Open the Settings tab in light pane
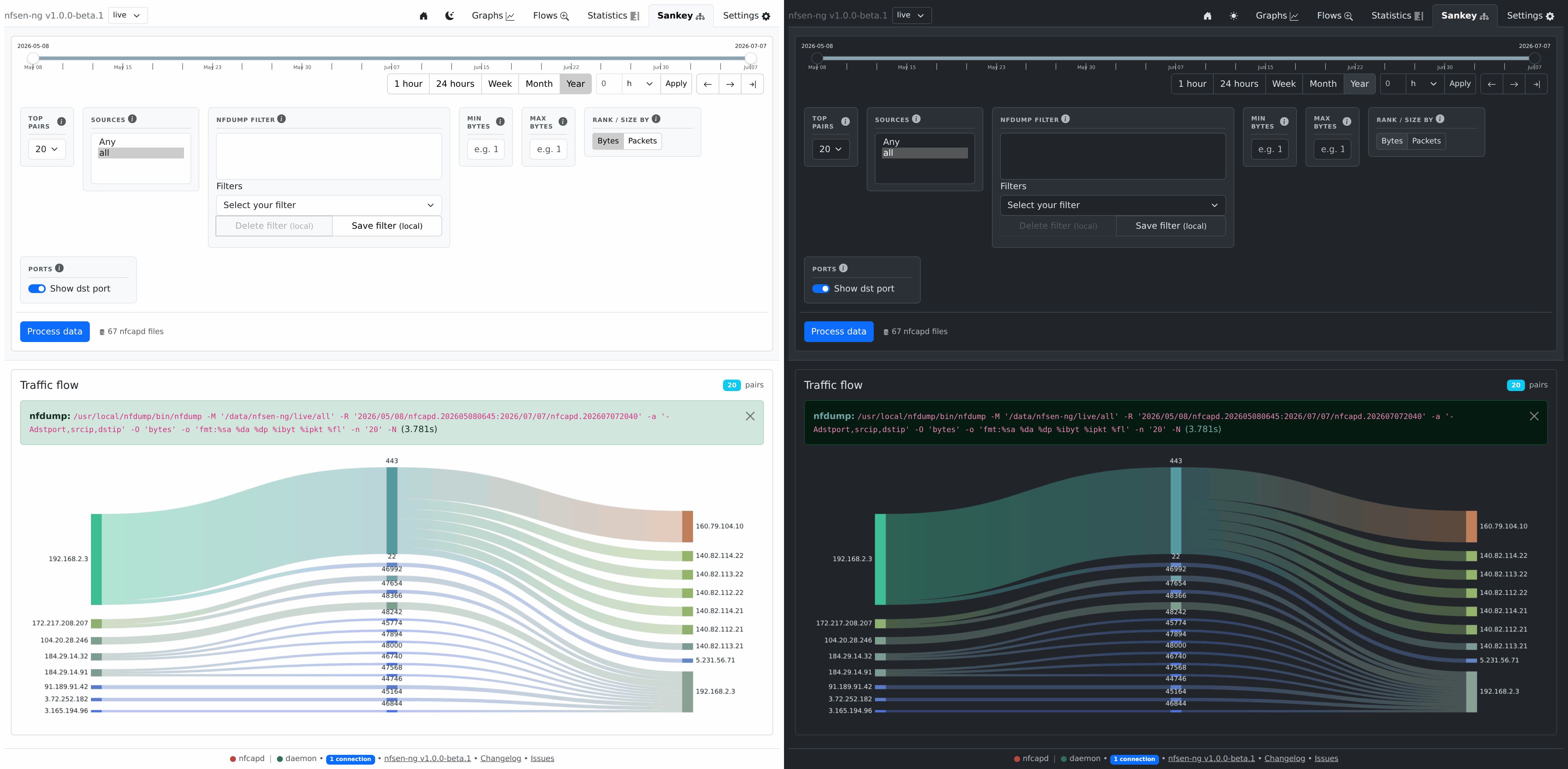The height and width of the screenshot is (769, 1568). 747,16
